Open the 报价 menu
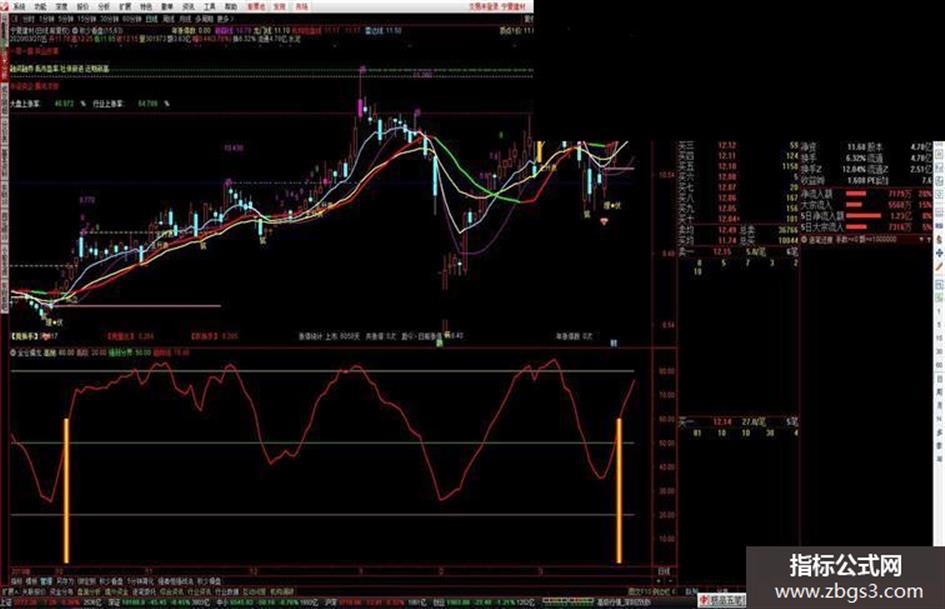This screenshot has height=609, width=945. [83, 7]
